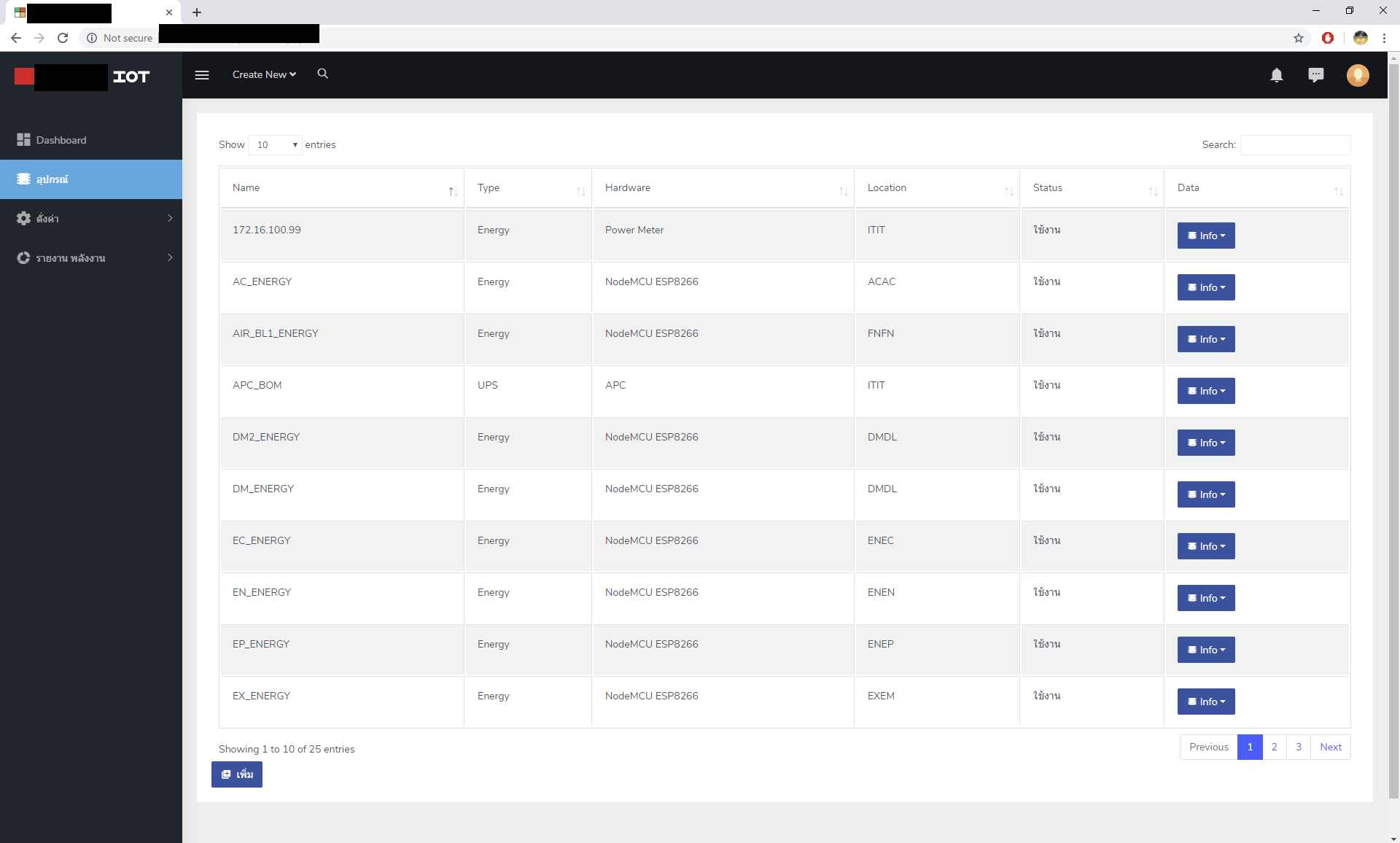Sort table by Name column arrows
This screenshot has width=1400, height=843.
[x=453, y=191]
